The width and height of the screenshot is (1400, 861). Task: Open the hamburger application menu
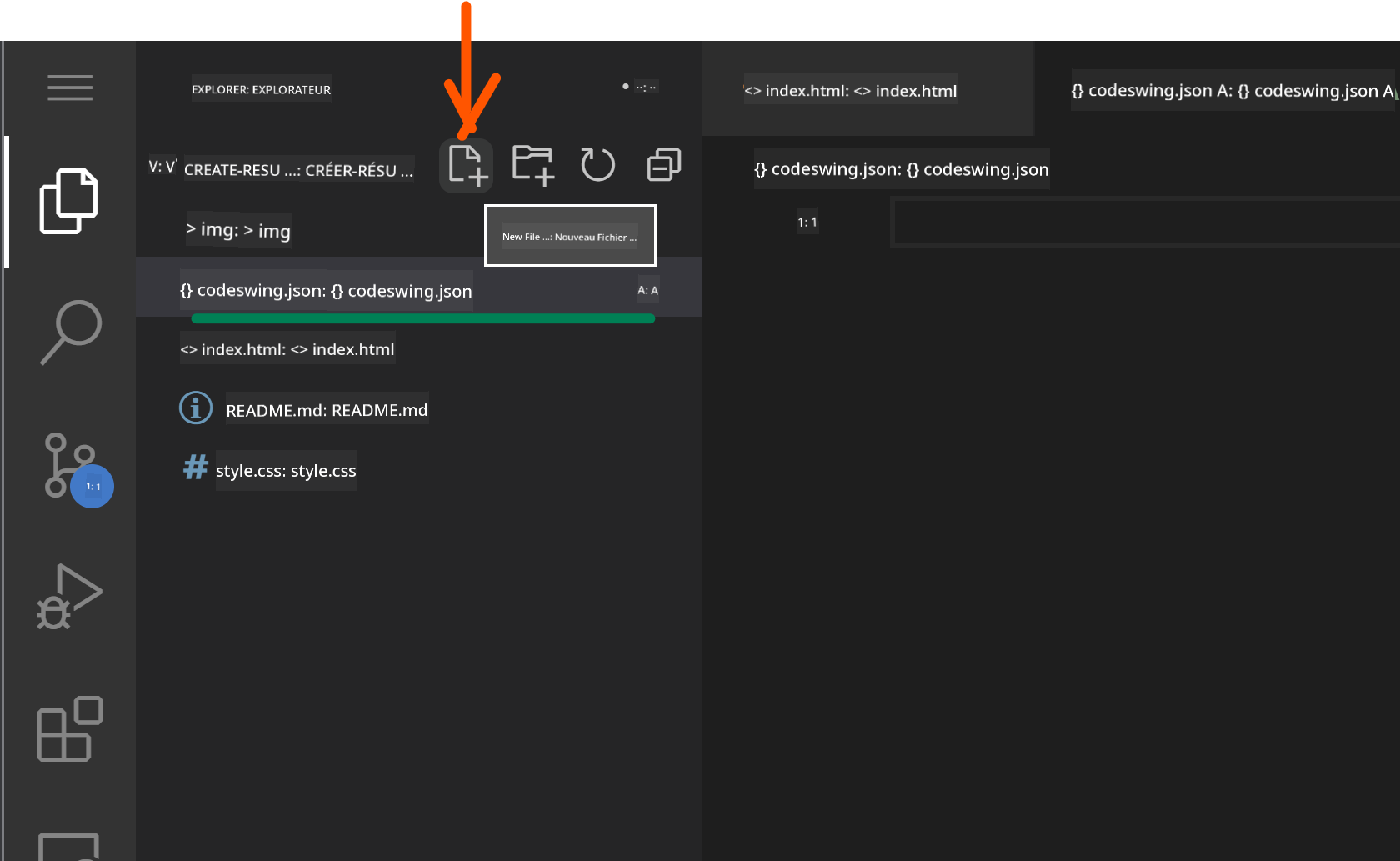coord(70,88)
